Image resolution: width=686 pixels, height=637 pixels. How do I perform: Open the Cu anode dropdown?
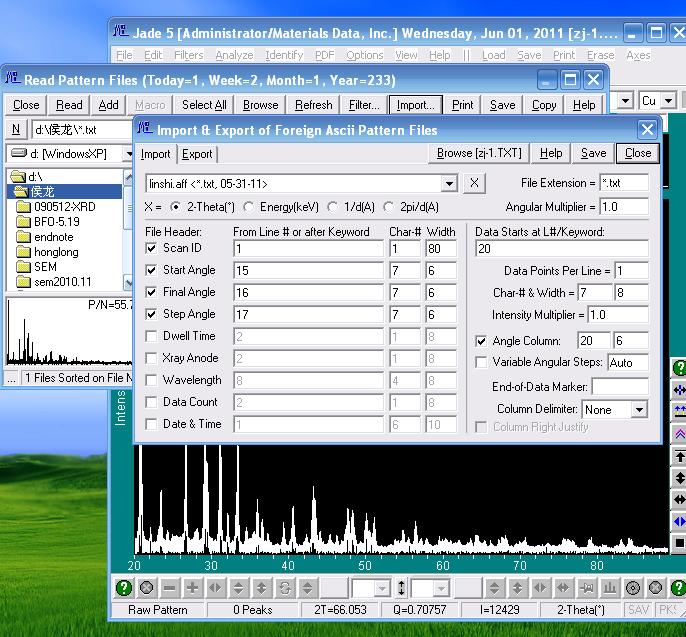[x=668, y=101]
